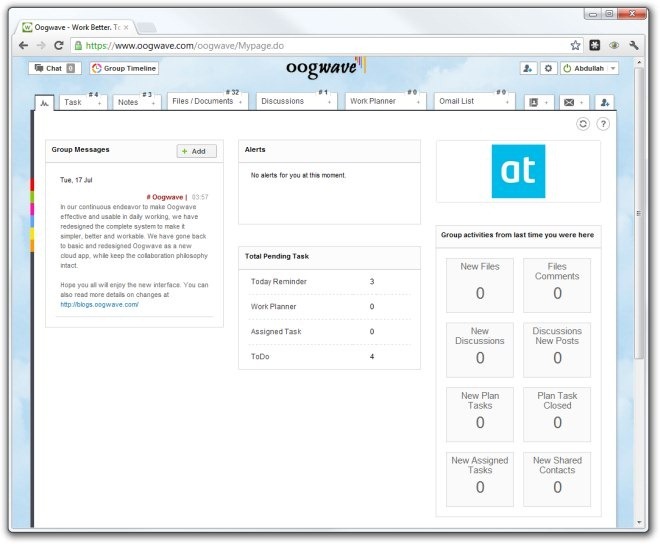Click the red color strip on sidebar
This screenshot has height=544, width=660.
point(32,184)
